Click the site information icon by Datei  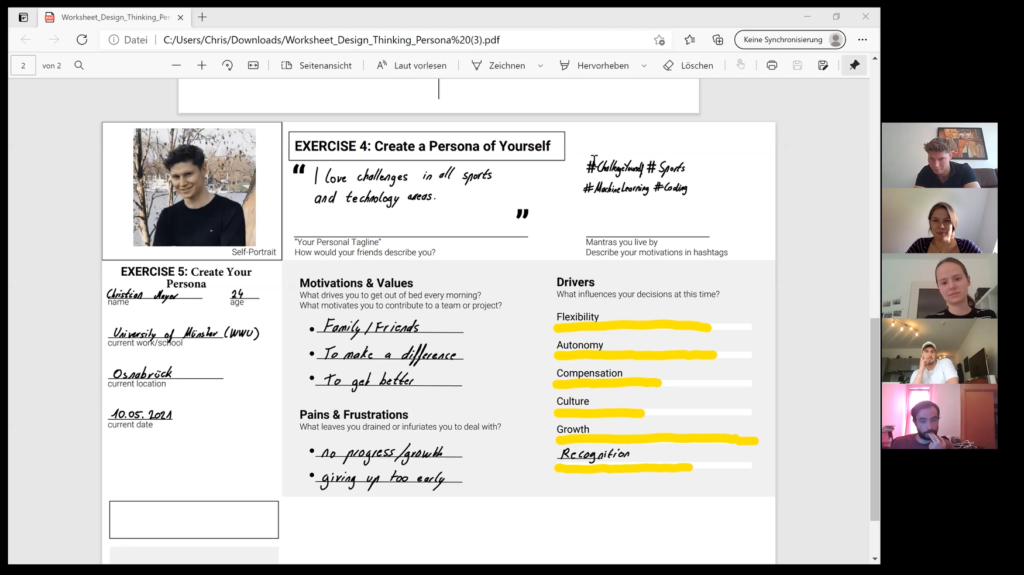[x=114, y=40]
